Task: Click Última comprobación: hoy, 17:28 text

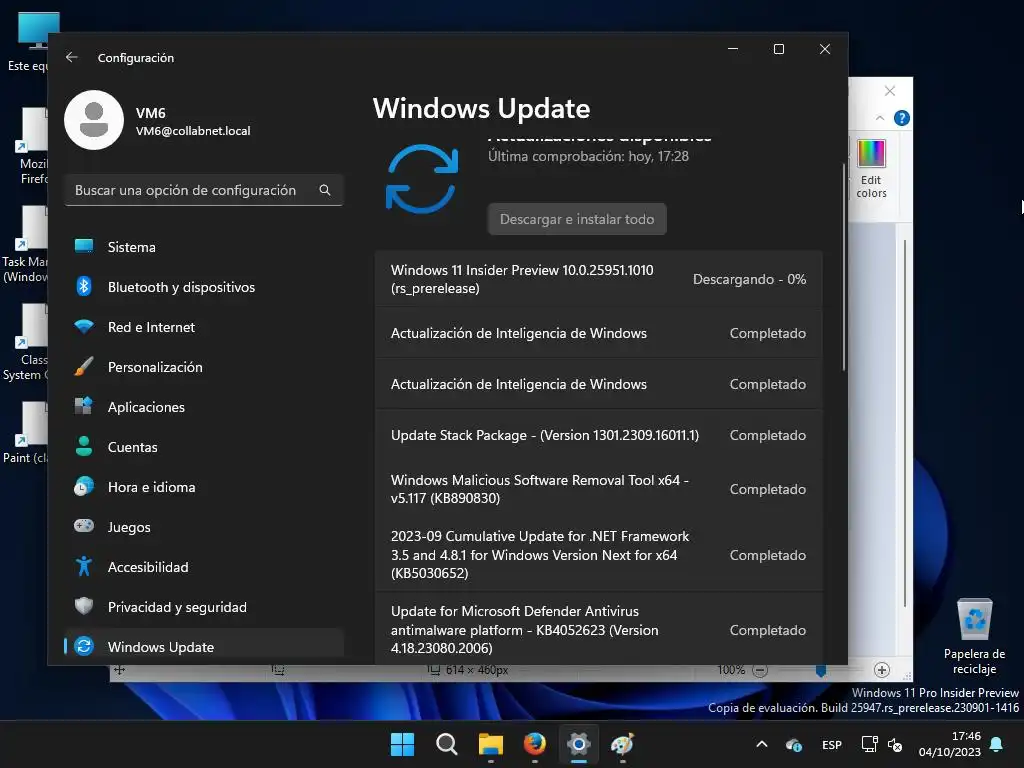Action: pos(588,156)
